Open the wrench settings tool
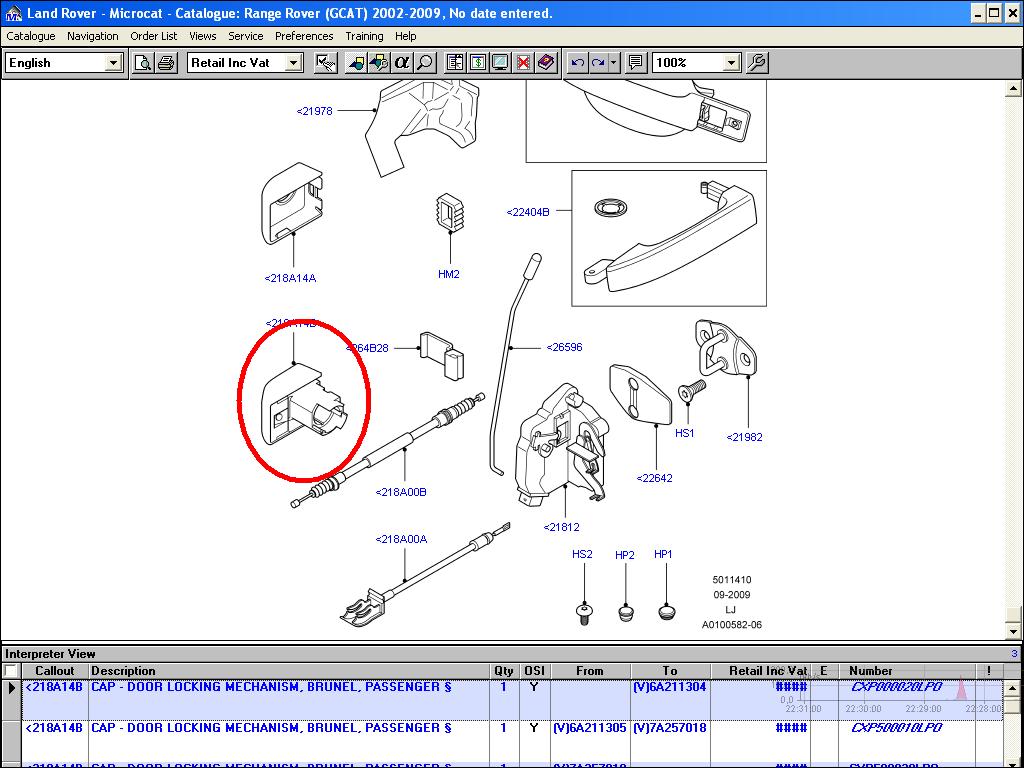The image size is (1024, 768). tap(757, 63)
